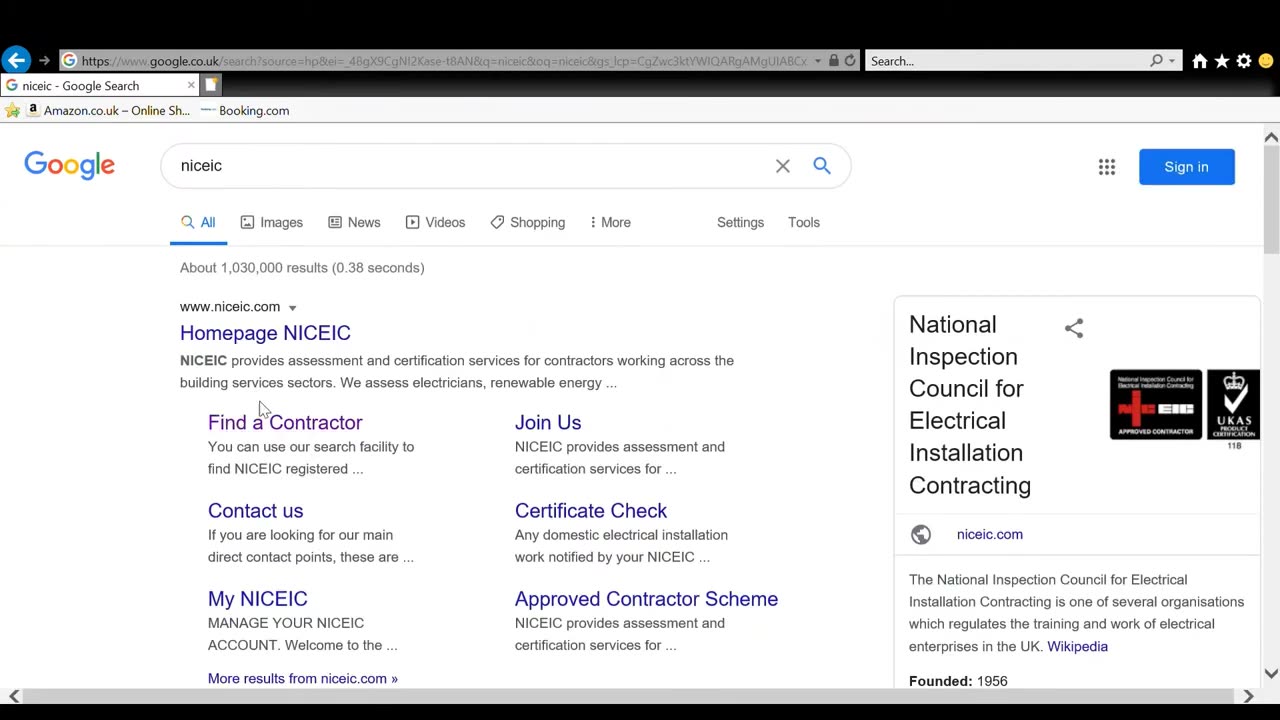The width and height of the screenshot is (1280, 720).
Task: Click the vertical scrollbar down arrow
Action: pyautogui.click(x=1271, y=674)
